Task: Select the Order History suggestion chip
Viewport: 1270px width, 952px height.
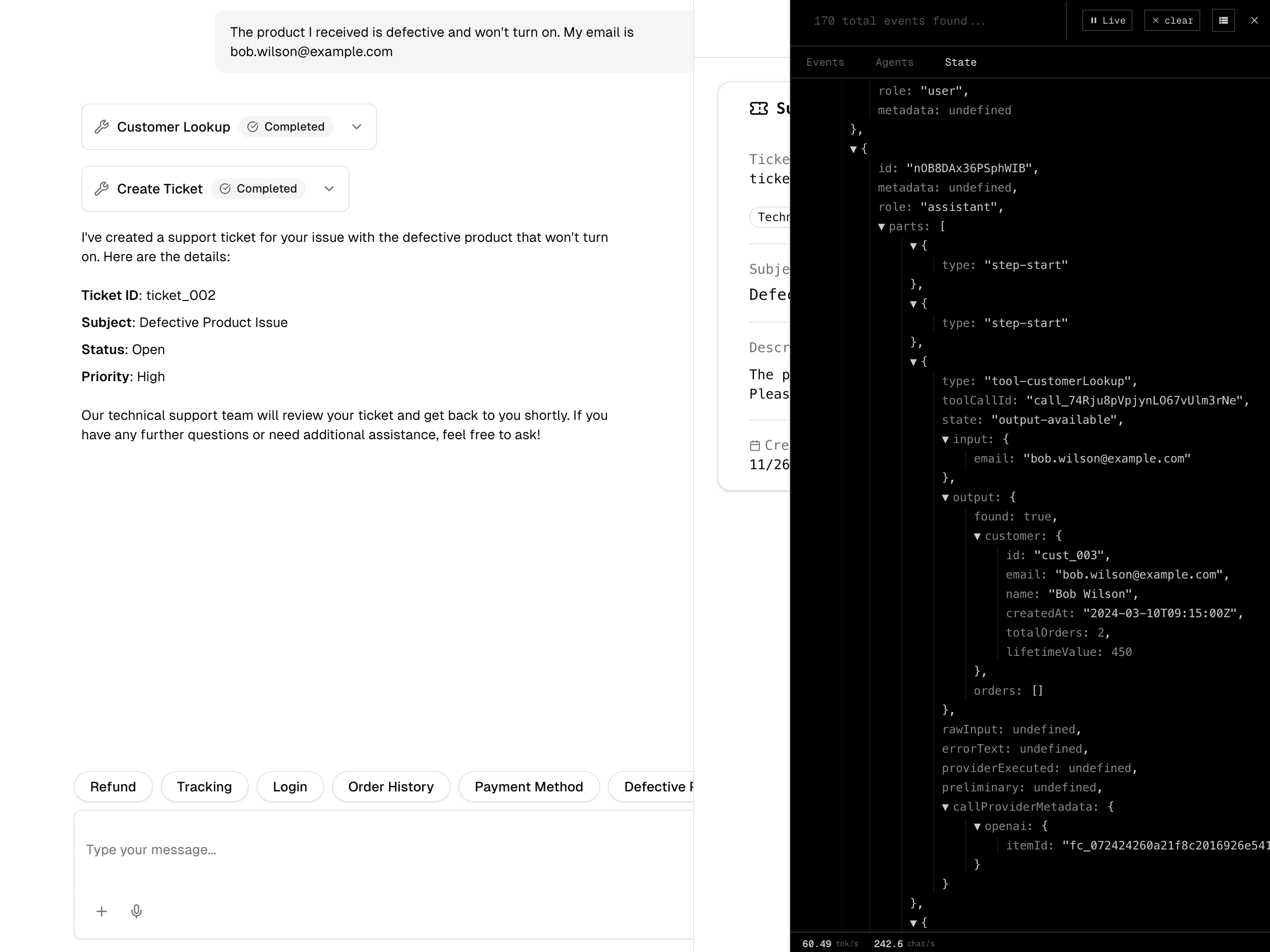Action: coord(391,787)
